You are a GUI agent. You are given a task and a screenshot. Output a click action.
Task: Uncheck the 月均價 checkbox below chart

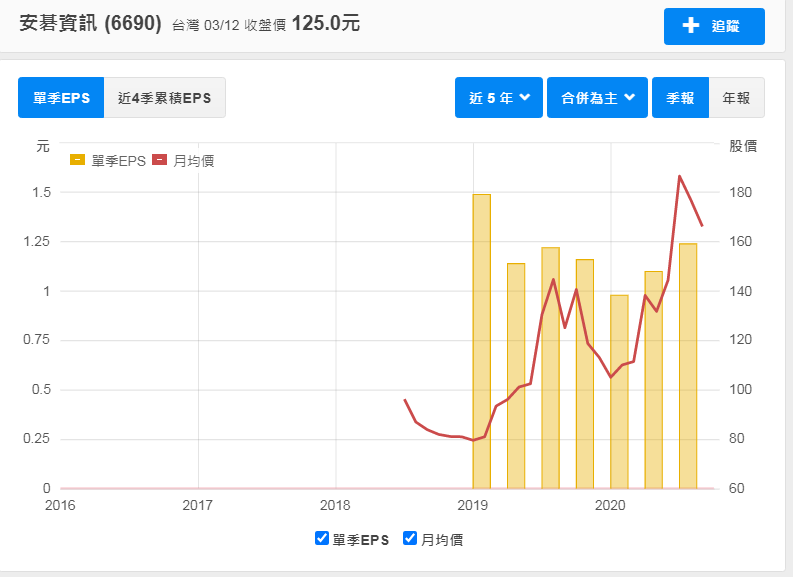pyautogui.click(x=410, y=538)
